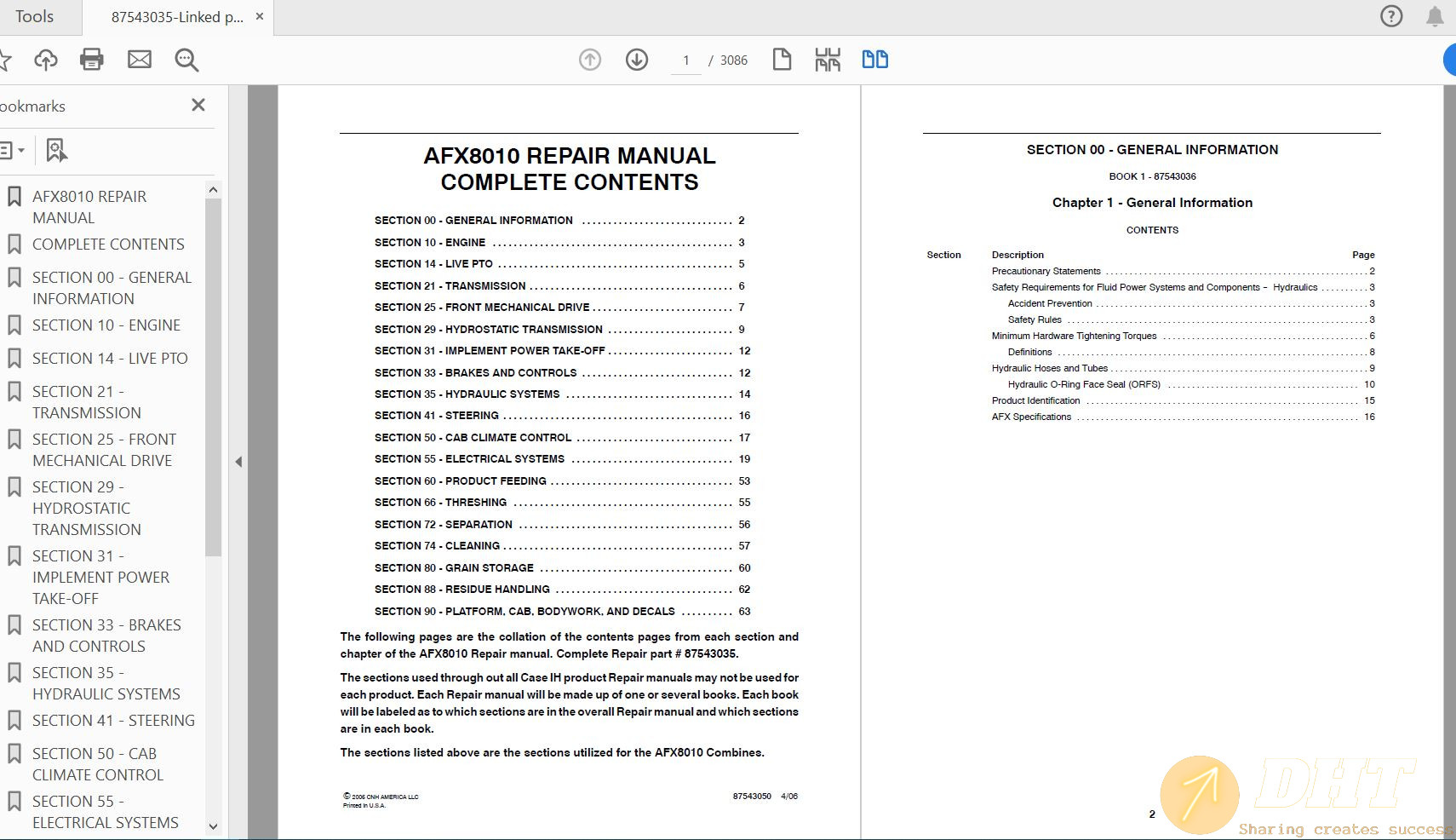Go to previous page arrow
Screen dimensions: 1456x840
pyautogui.click(x=590, y=60)
